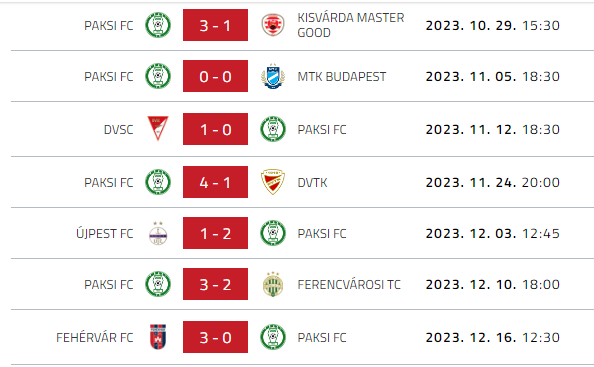
Task: Click the DVTK shield crest
Action: tap(273, 182)
